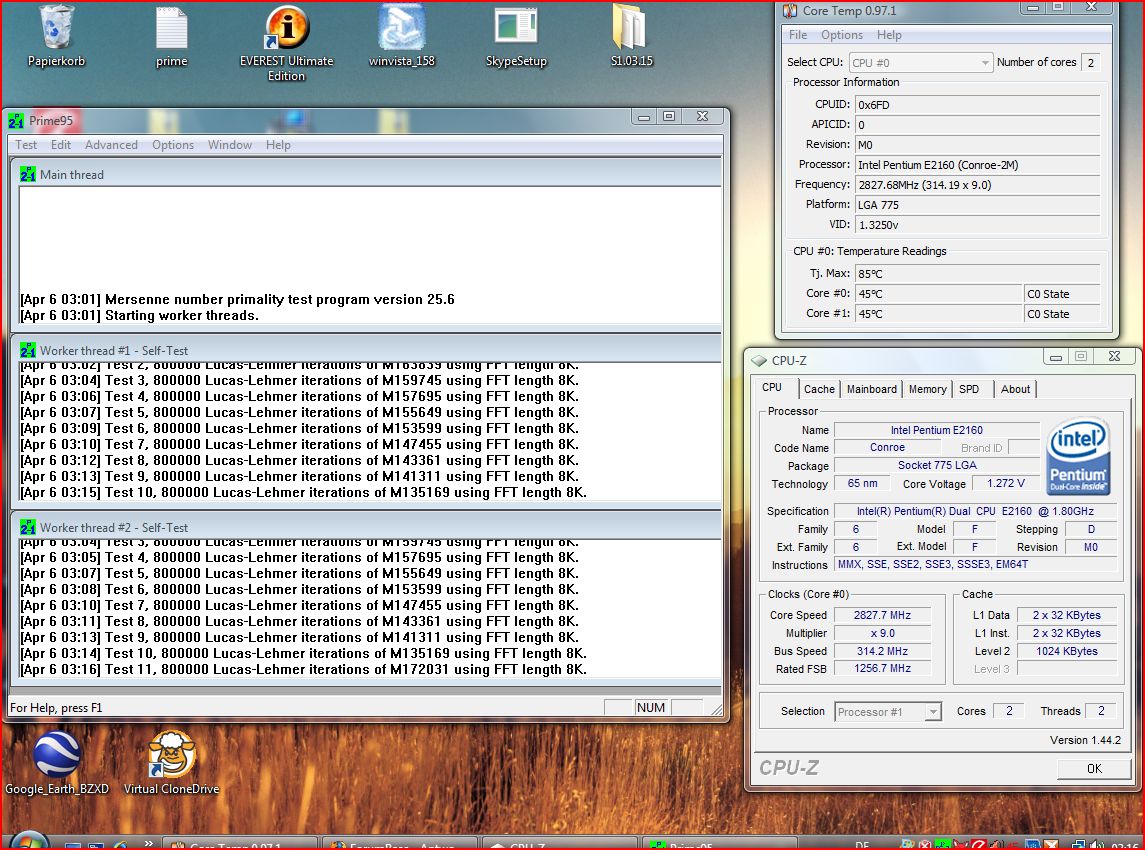1145x850 pixels.
Task: Click the 'Starting worker threads.' log line
Action: click(x=139, y=315)
